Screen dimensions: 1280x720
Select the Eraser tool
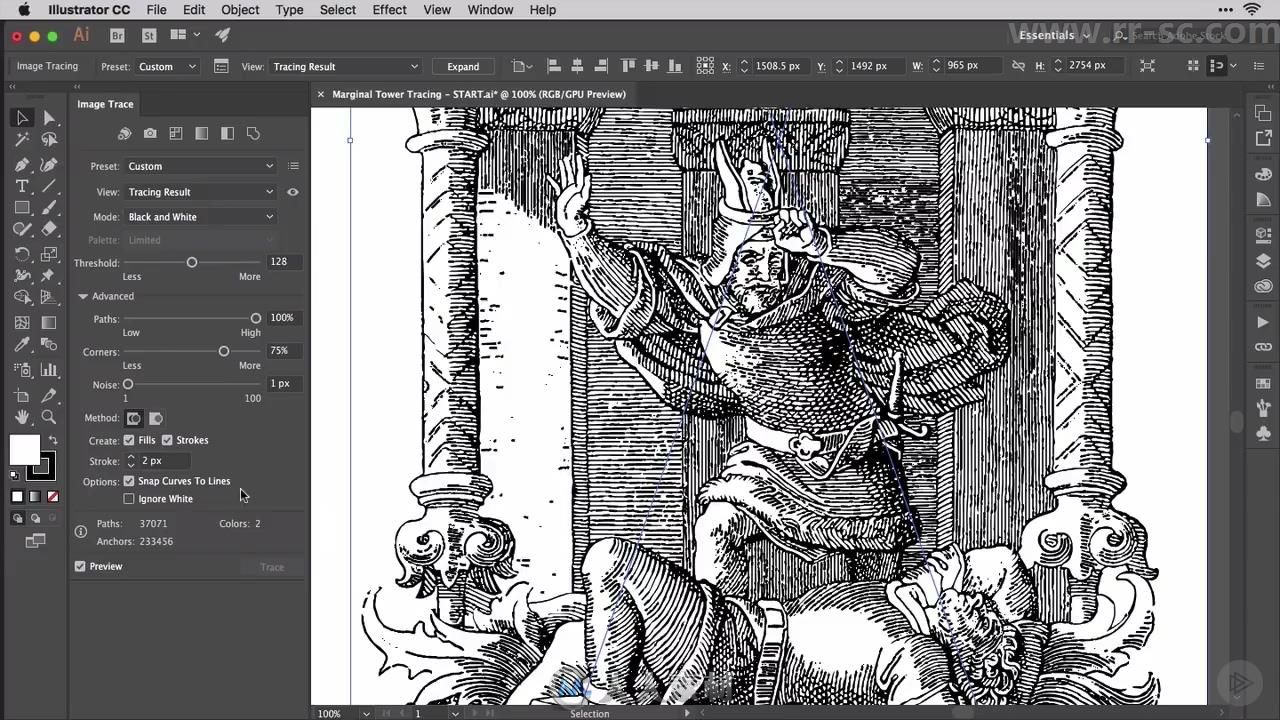point(49,230)
